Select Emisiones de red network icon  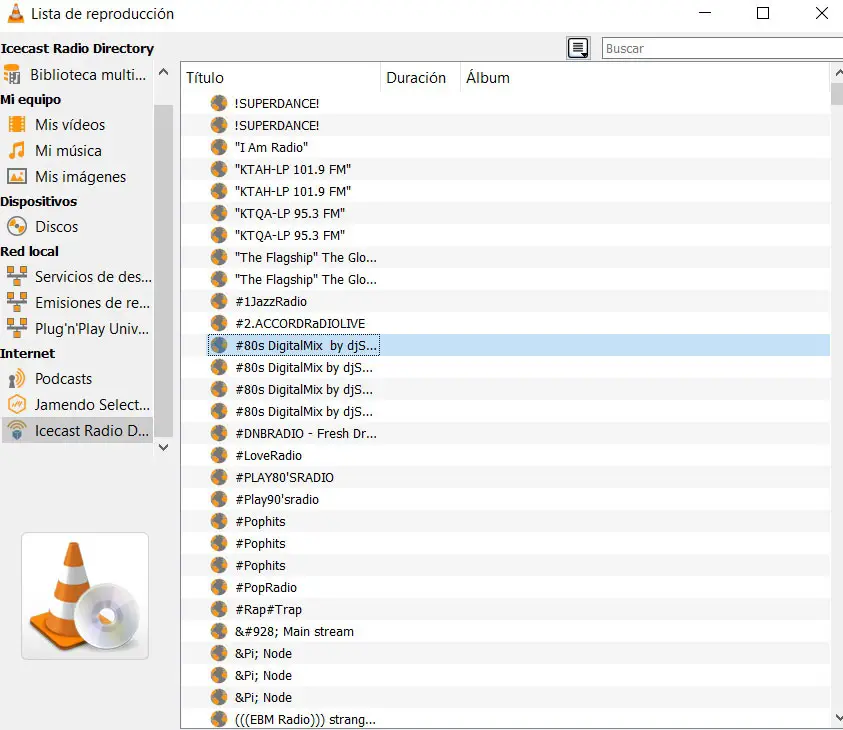pyautogui.click(x=17, y=302)
